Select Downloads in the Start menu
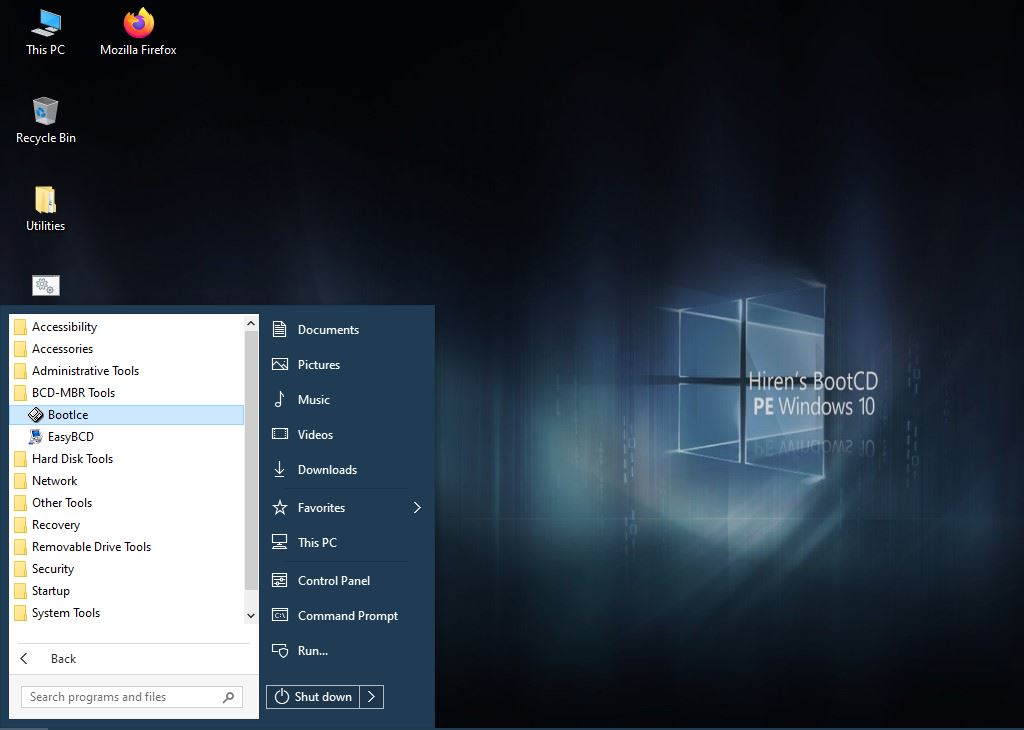Image resolution: width=1024 pixels, height=730 pixels. point(327,470)
